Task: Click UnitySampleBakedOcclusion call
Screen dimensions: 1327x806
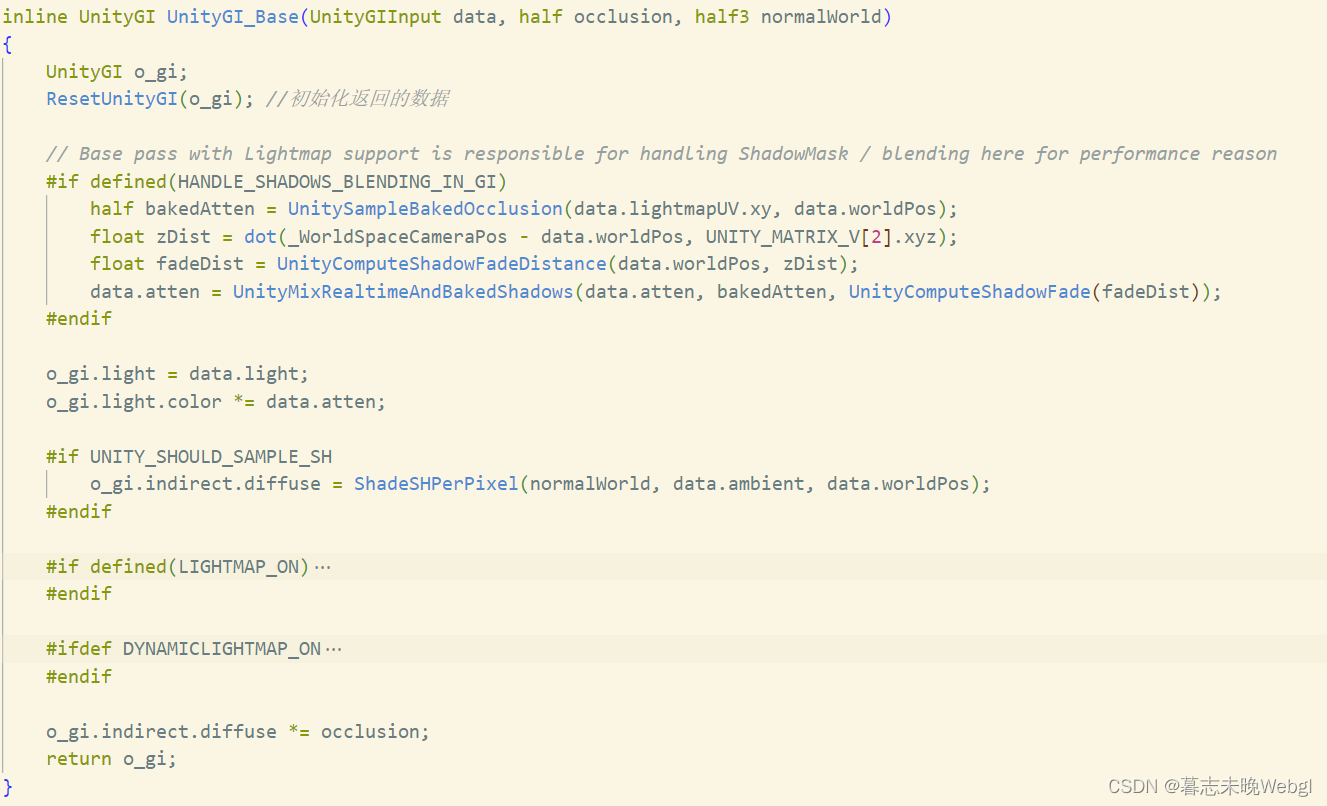Action: click(425, 208)
